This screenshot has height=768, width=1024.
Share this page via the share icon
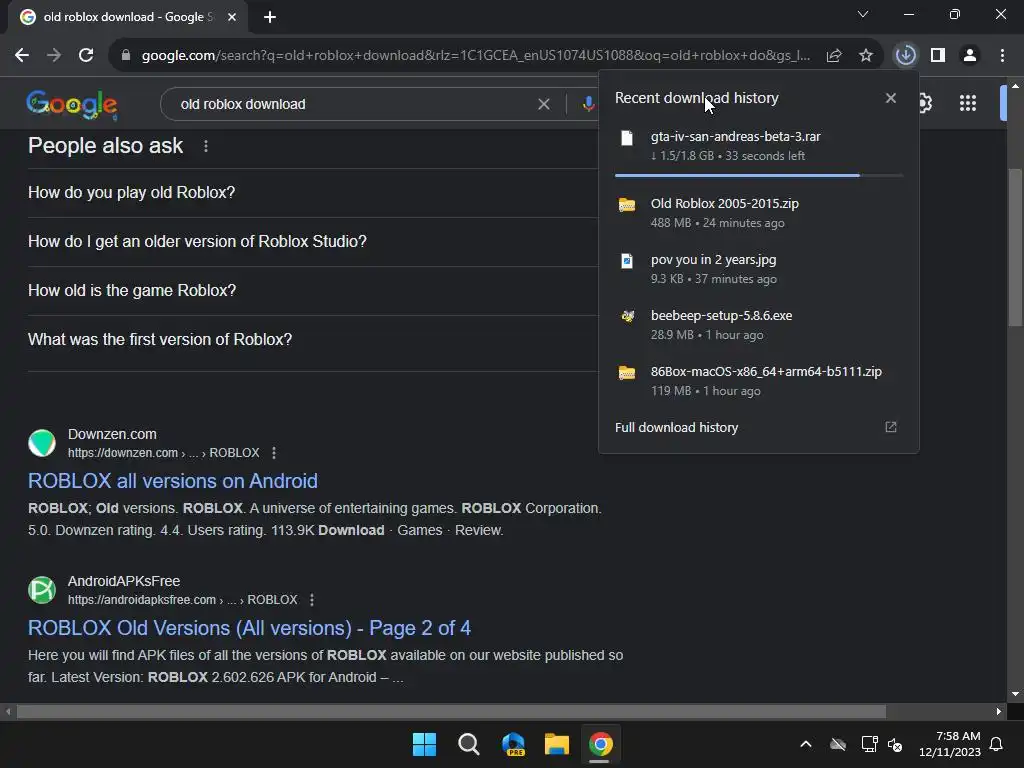834,56
